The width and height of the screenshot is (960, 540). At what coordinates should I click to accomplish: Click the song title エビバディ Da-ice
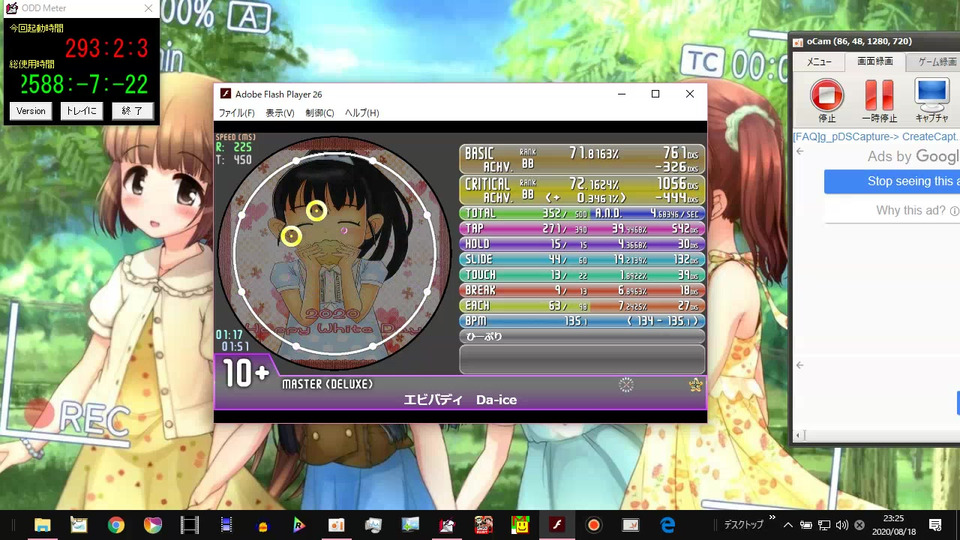click(x=460, y=400)
